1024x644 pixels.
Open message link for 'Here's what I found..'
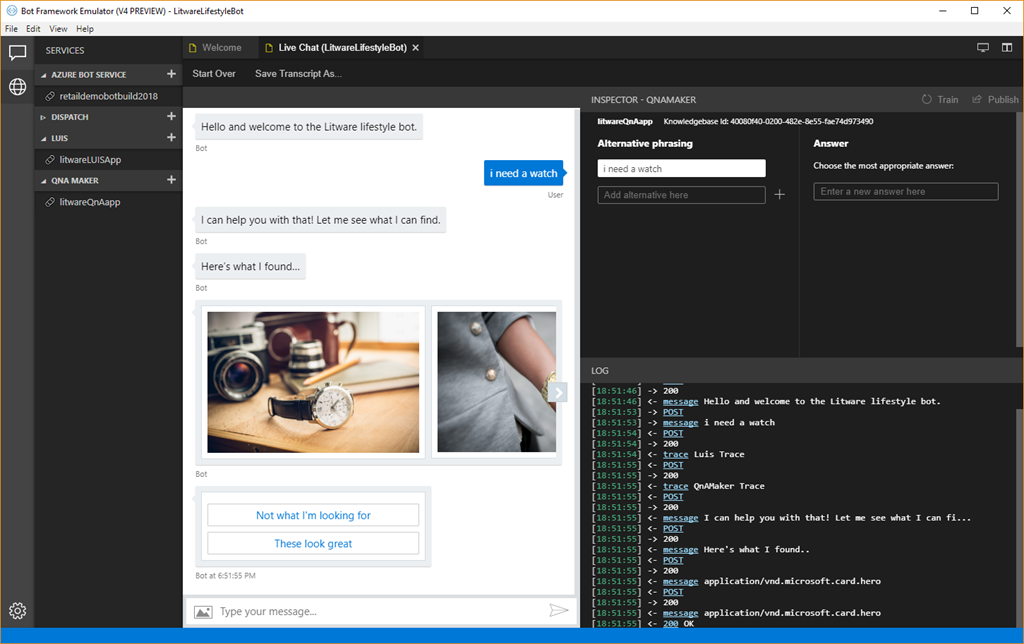[x=680, y=549]
